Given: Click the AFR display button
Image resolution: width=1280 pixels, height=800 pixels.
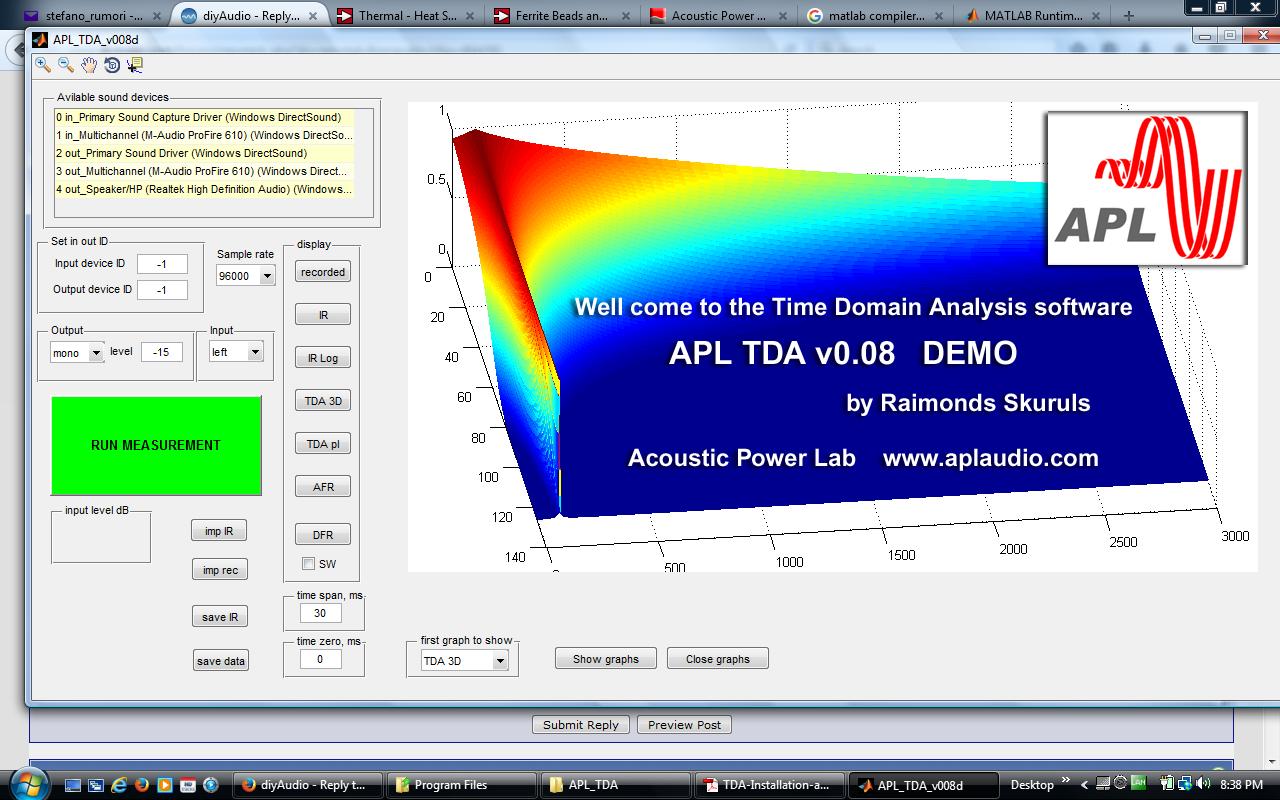Looking at the screenshot, I should [323, 487].
